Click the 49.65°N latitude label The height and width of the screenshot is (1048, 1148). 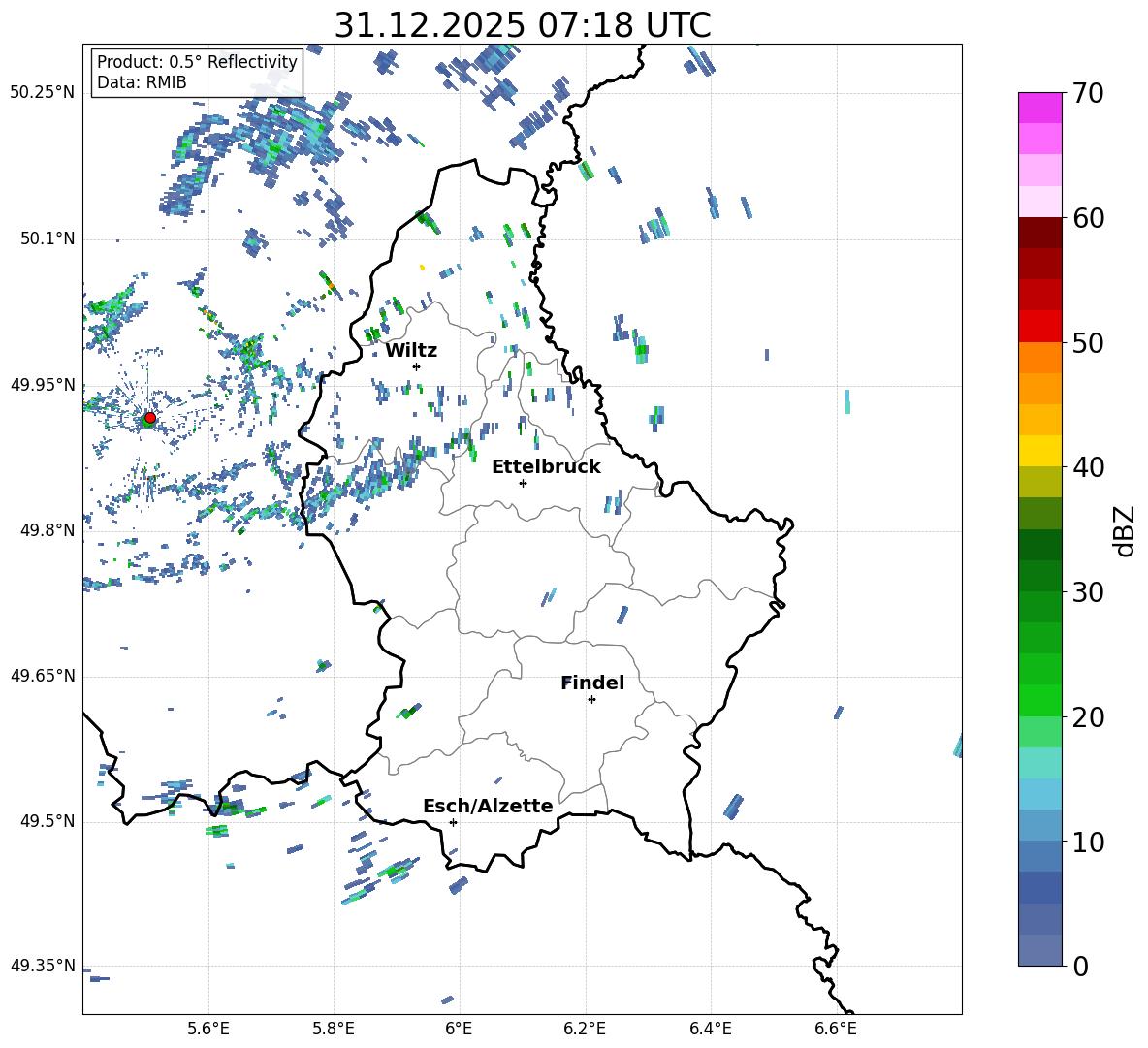[x=43, y=676]
